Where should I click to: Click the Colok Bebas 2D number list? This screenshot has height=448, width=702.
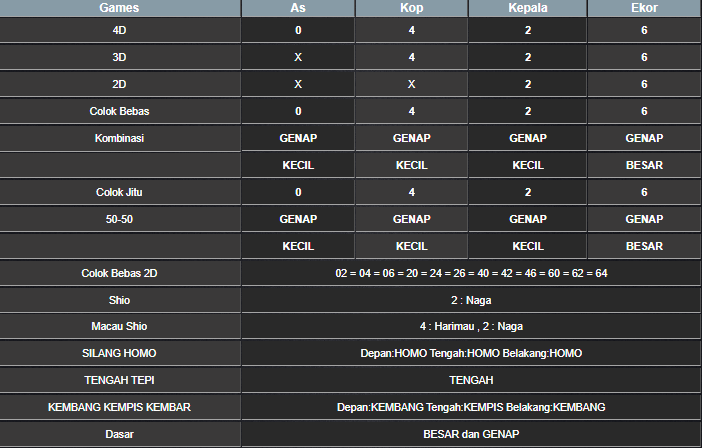pos(471,273)
